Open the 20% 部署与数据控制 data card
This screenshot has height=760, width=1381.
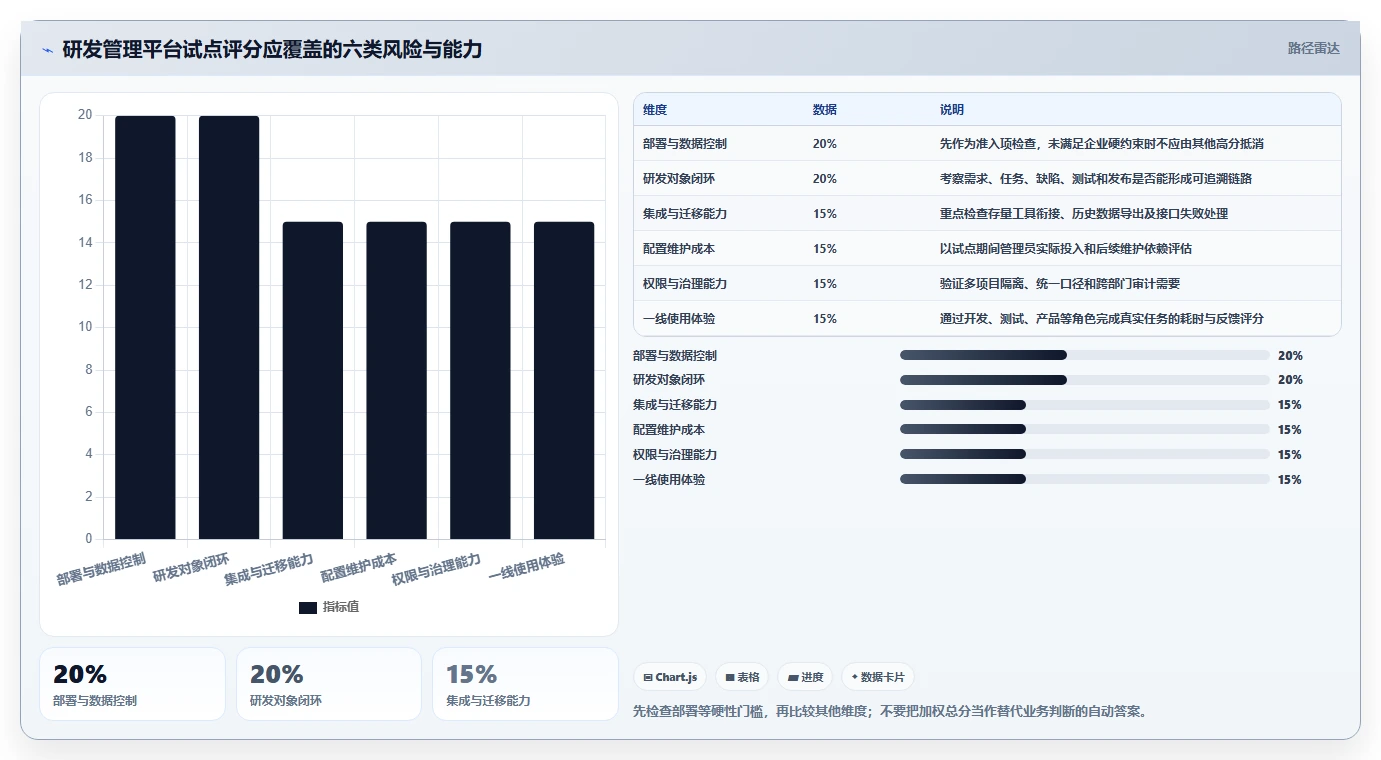132,684
